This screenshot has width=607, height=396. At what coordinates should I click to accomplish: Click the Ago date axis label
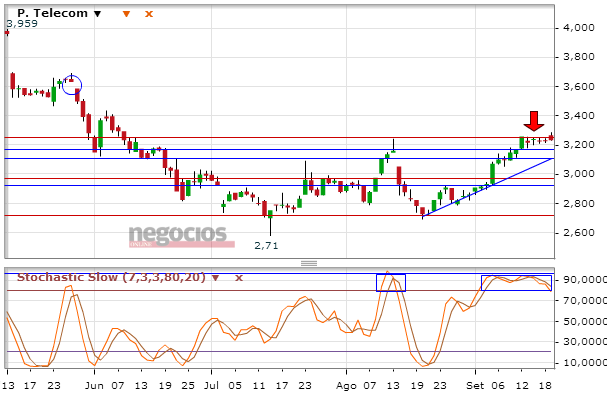coord(346,386)
